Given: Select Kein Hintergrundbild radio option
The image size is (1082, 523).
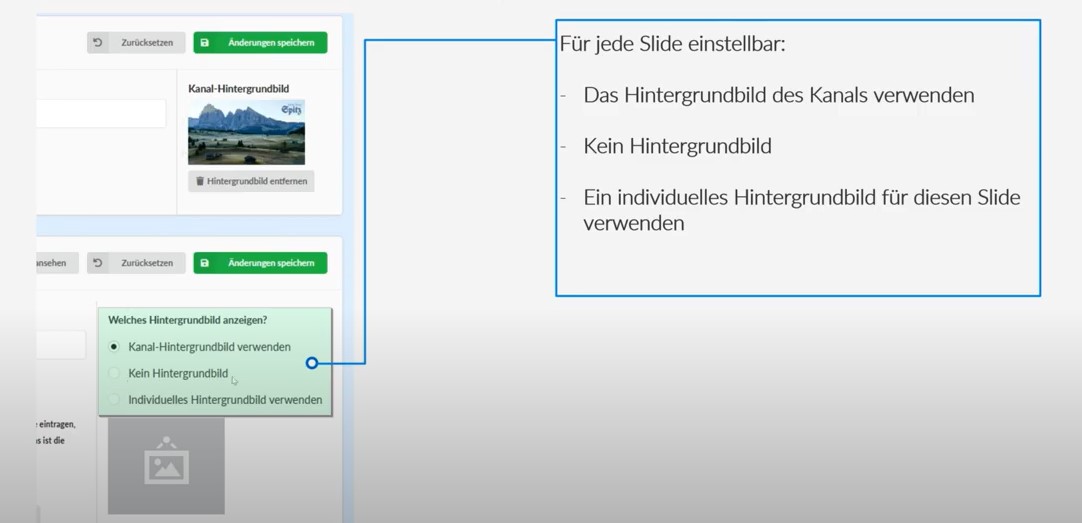Looking at the screenshot, I should tap(115, 373).
